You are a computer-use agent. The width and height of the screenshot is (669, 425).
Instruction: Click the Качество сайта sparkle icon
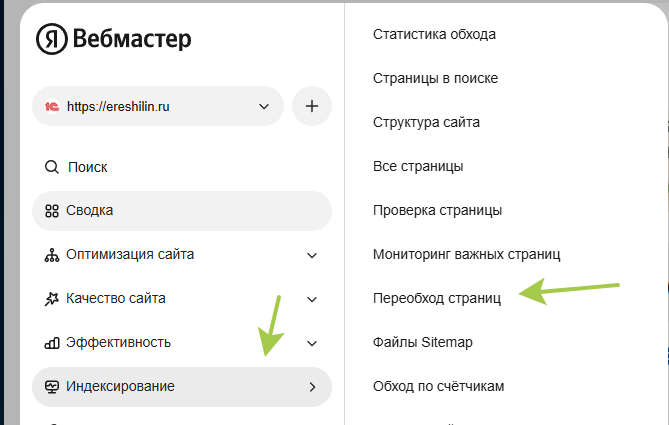[x=52, y=299]
